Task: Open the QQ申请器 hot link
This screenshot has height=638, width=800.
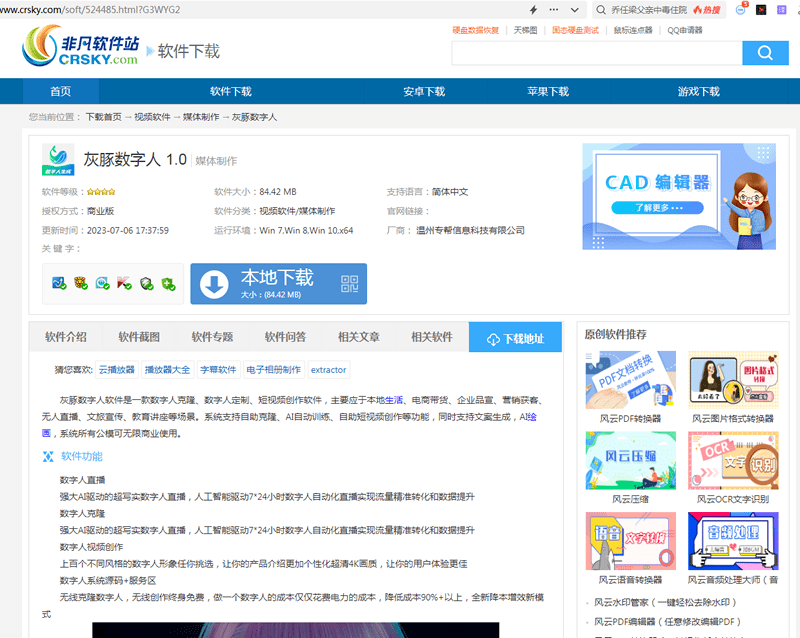Action: (x=685, y=30)
